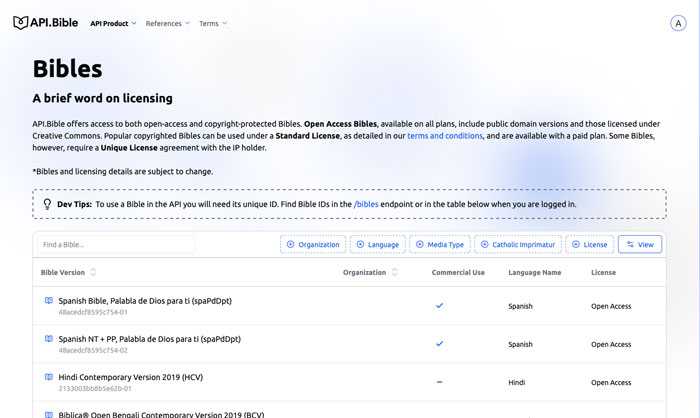Open the Language filter
The height and width of the screenshot is (418, 700).
(x=378, y=244)
